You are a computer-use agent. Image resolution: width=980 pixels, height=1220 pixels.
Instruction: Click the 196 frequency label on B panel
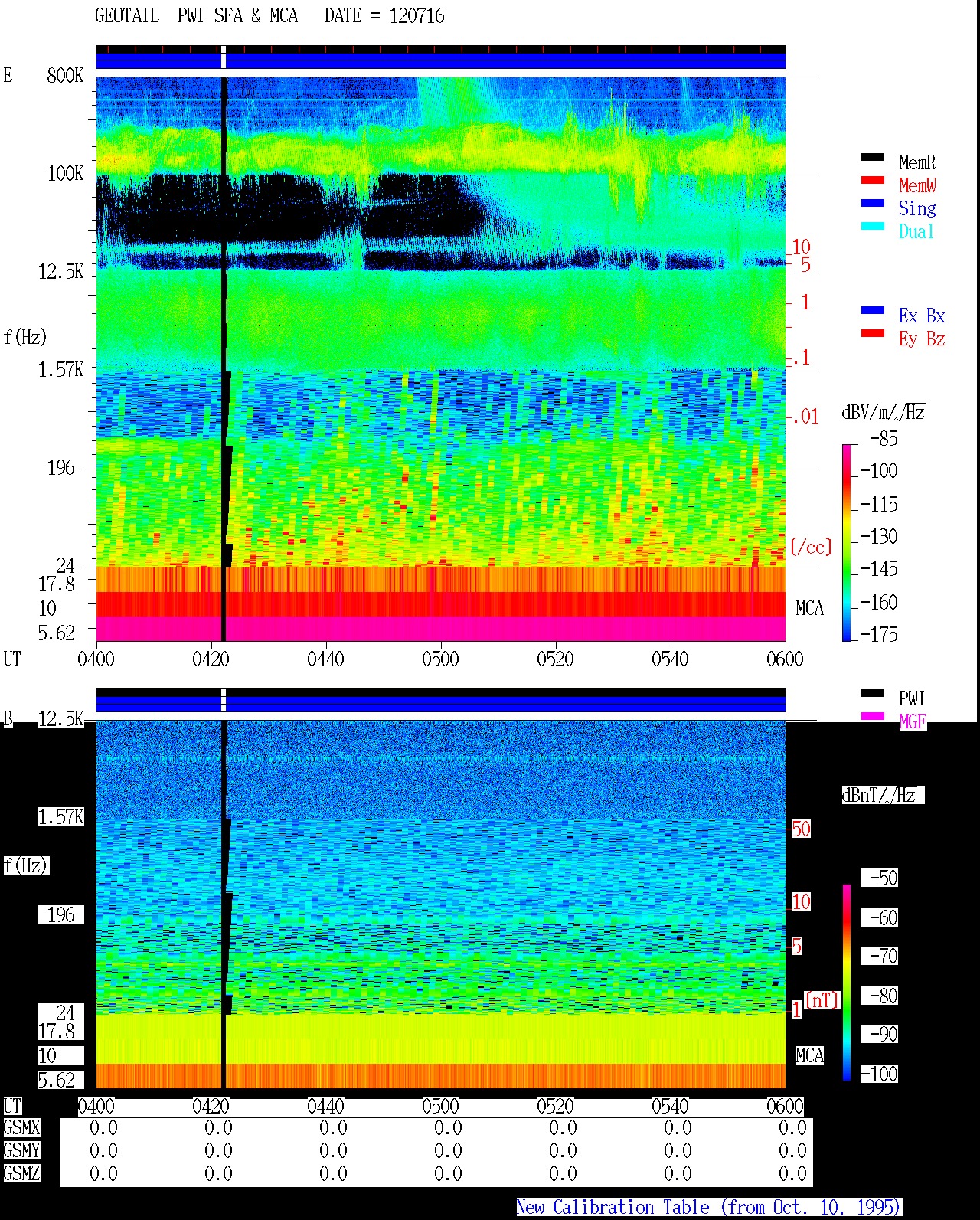pos(61,915)
